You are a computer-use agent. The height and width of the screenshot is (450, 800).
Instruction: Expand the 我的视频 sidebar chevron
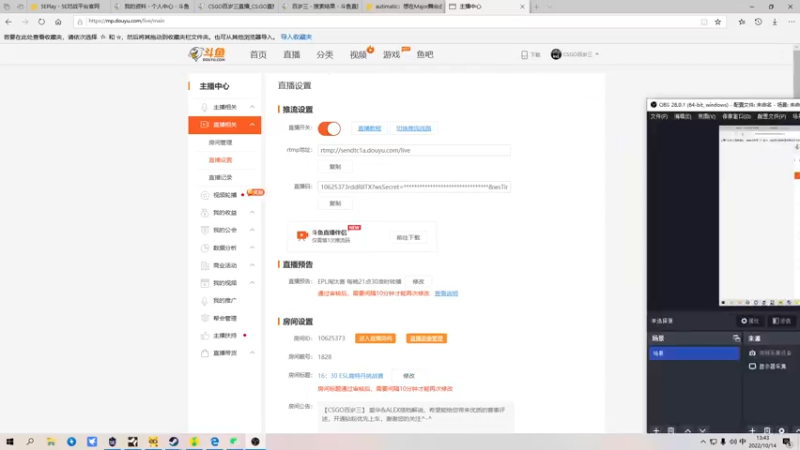[x=252, y=283]
